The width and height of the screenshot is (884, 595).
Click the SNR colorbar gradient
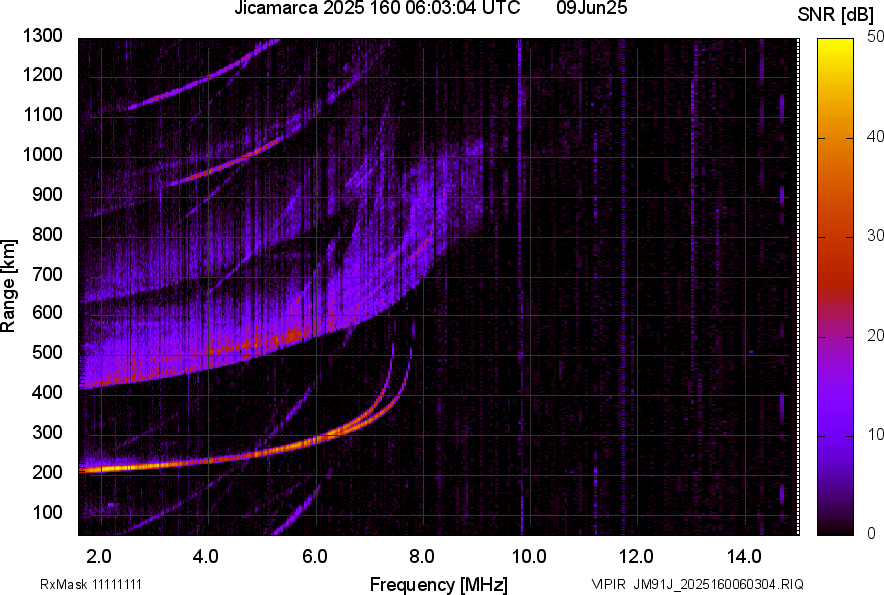click(835, 287)
